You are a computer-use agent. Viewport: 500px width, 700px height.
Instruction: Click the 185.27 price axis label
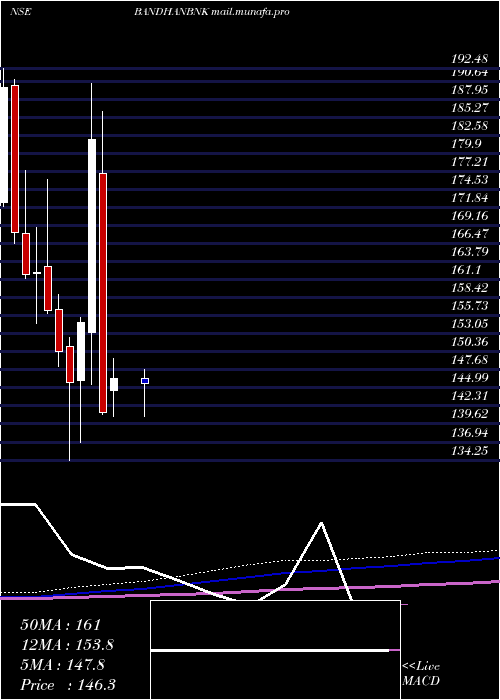coord(469,108)
